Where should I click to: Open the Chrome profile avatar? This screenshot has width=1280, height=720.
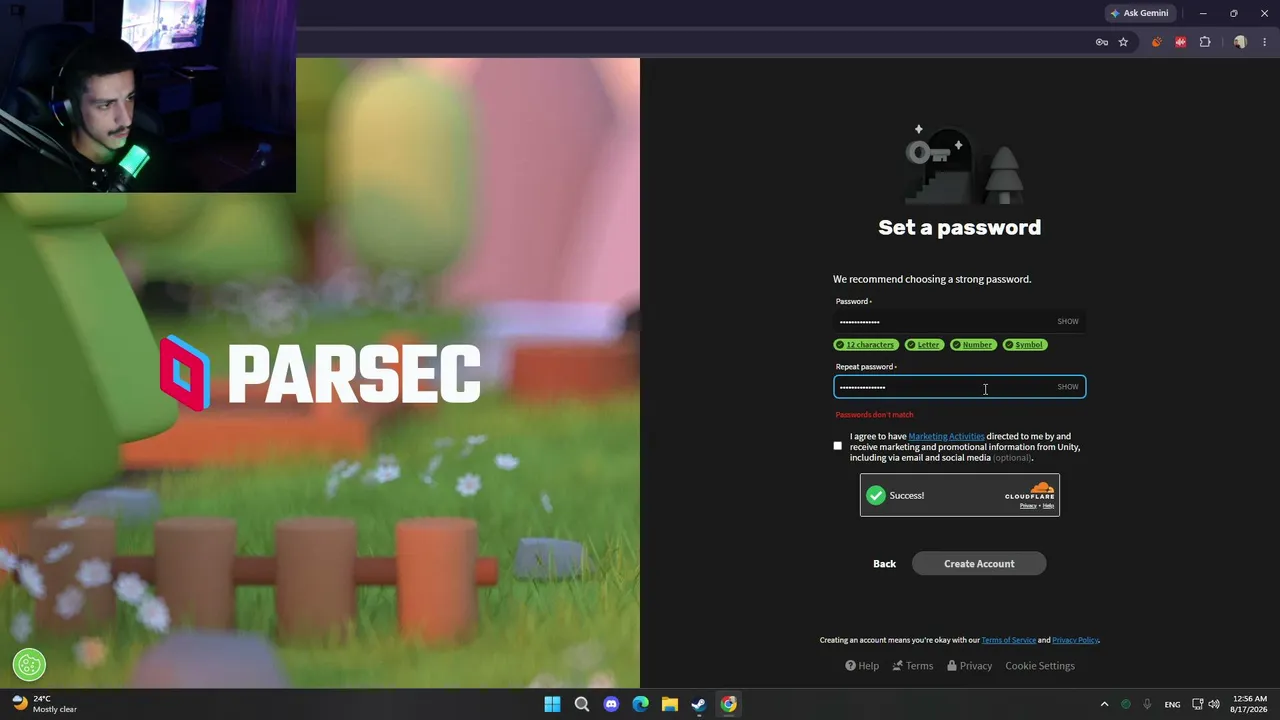click(1240, 42)
